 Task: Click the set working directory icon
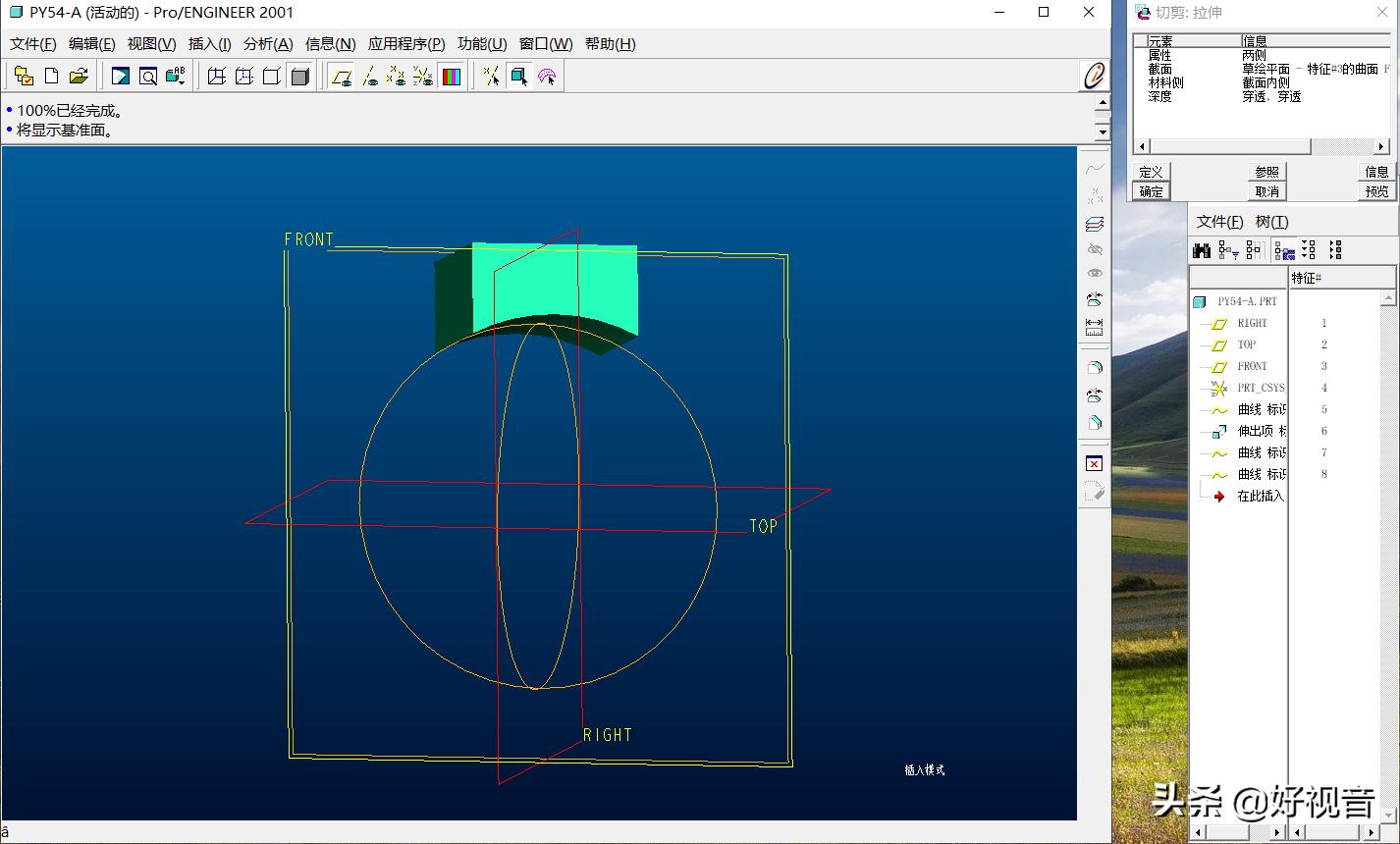click(24, 76)
